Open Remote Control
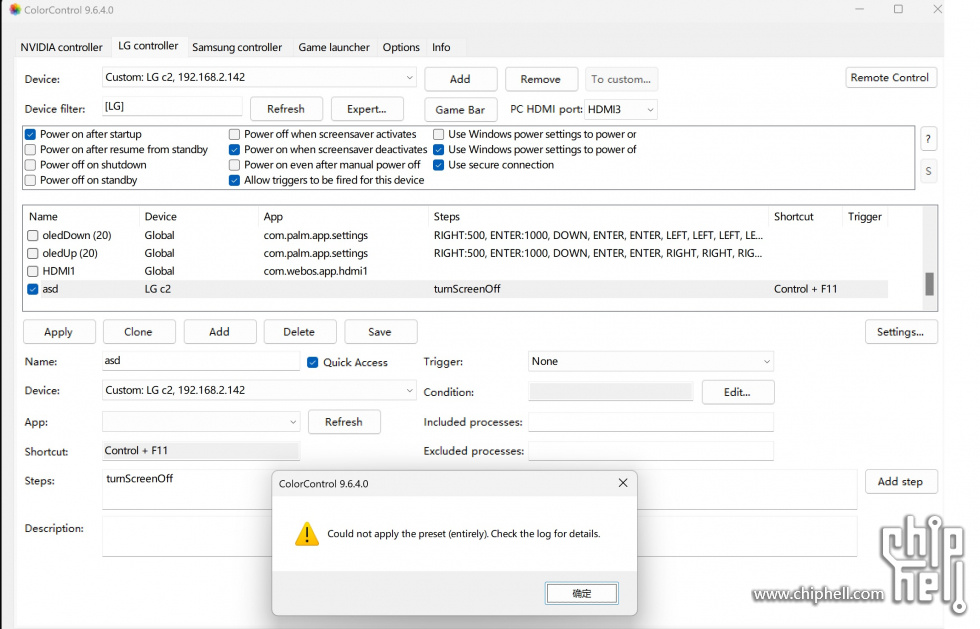The width and height of the screenshot is (980, 629). click(890, 78)
